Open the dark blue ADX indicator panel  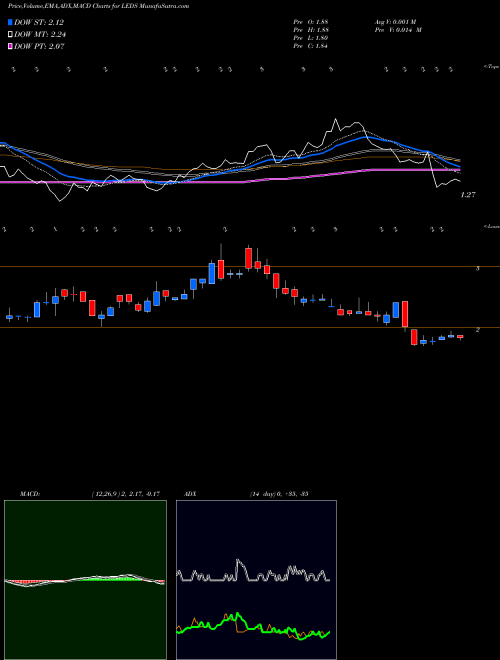click(x=256, y=580)
